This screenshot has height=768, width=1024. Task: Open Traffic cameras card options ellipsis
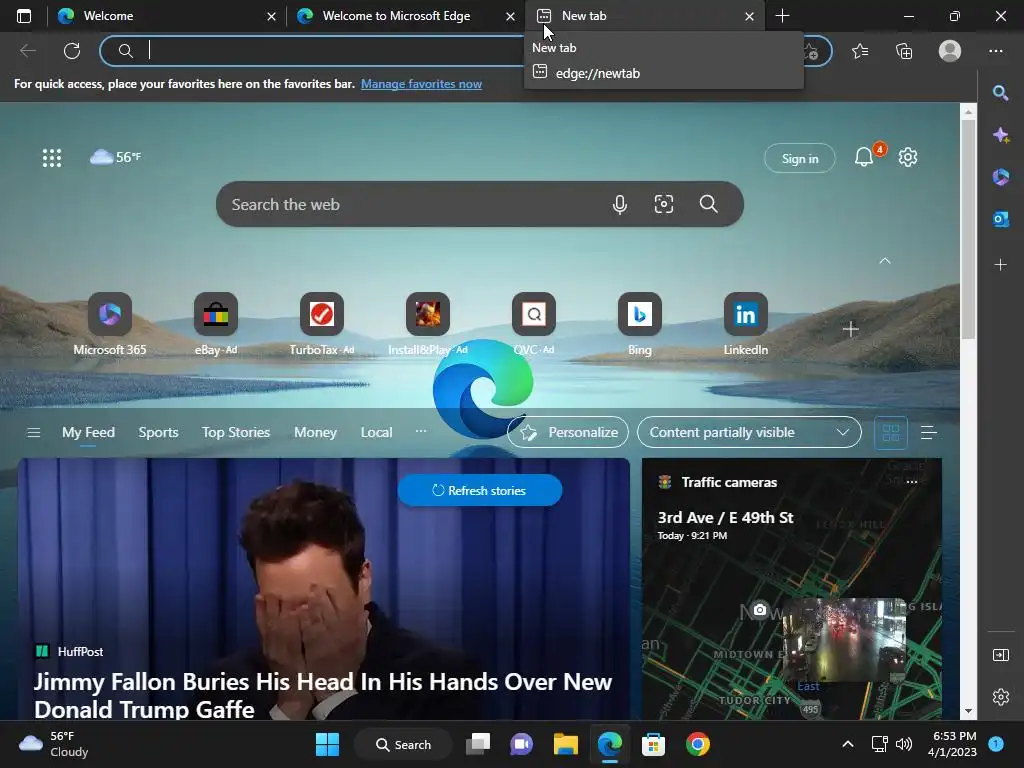click(912, 482)
